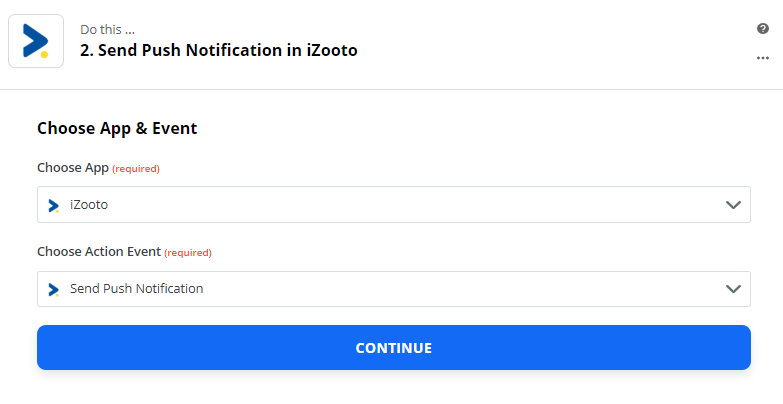This screenshot has height=404, width=783.
Task: Click the "Choose Action Event" field label
Action: tap(98, 252)
